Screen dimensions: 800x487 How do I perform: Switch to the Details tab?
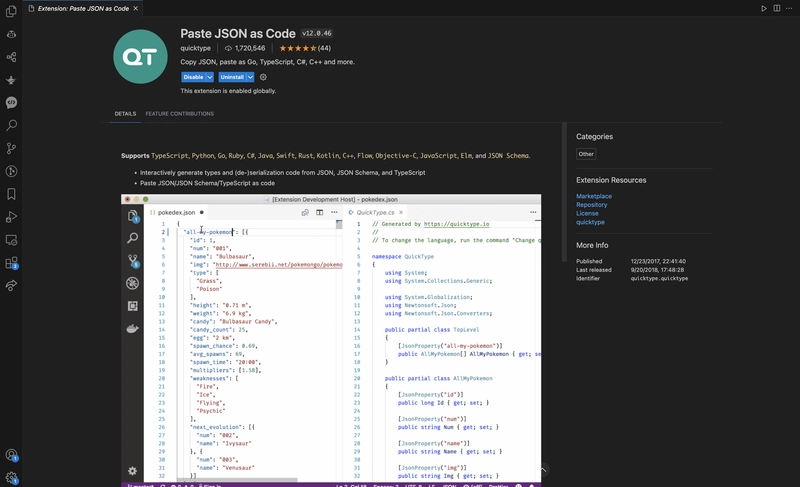[x=125, y=114]
